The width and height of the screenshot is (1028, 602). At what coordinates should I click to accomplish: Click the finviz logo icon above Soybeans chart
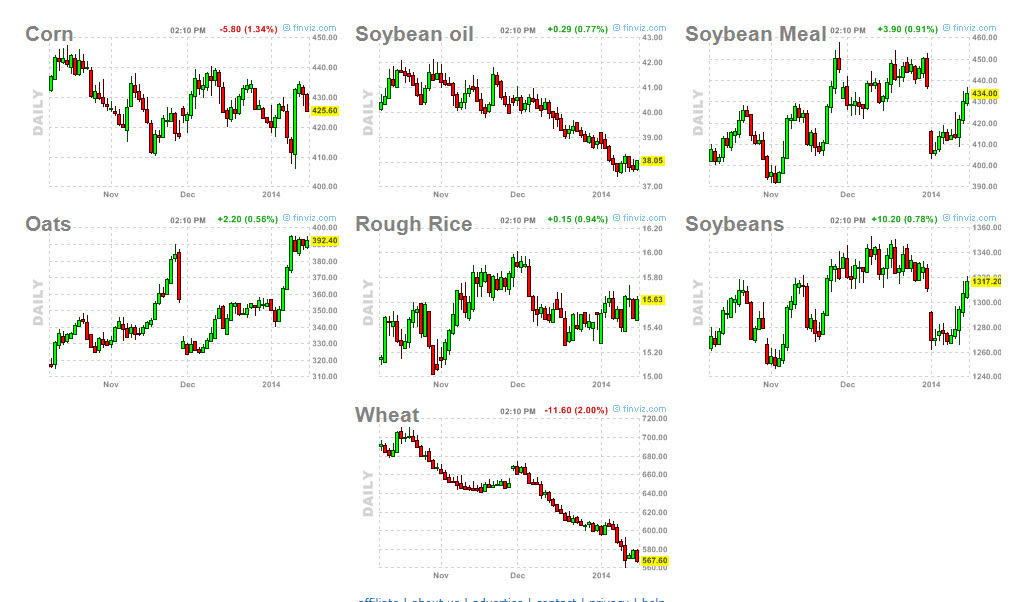point(946,218)
